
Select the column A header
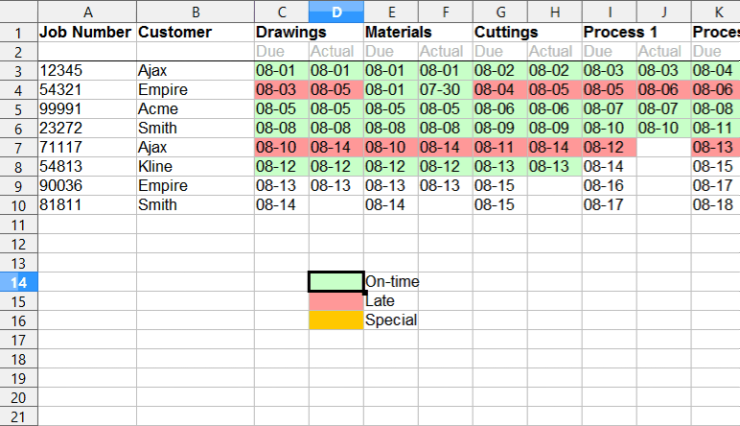87,12
